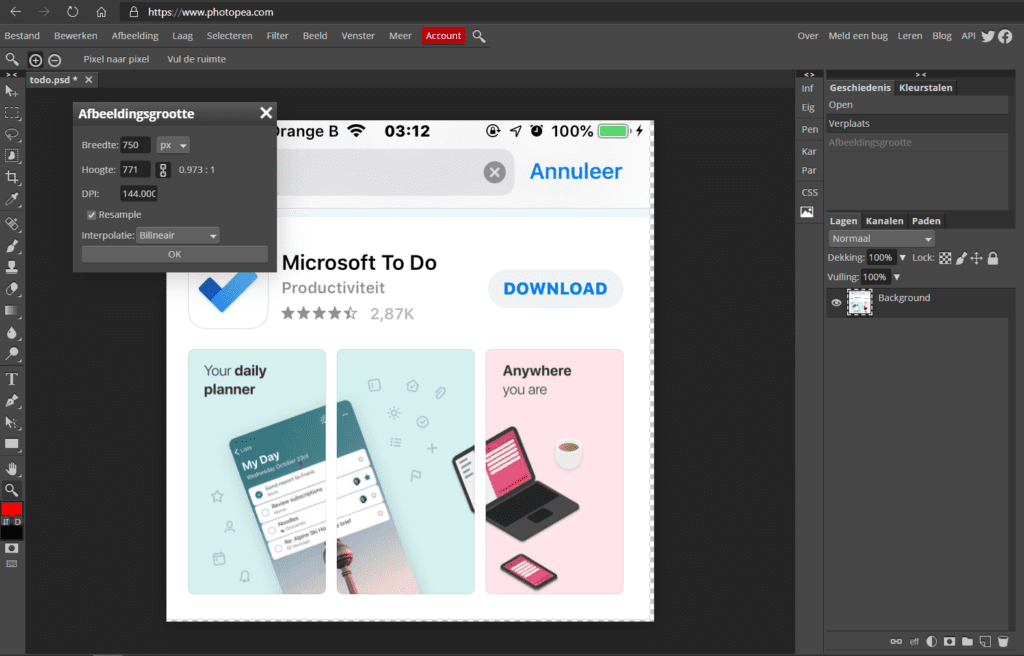Click the zoom in plus icon

(35, 60)
